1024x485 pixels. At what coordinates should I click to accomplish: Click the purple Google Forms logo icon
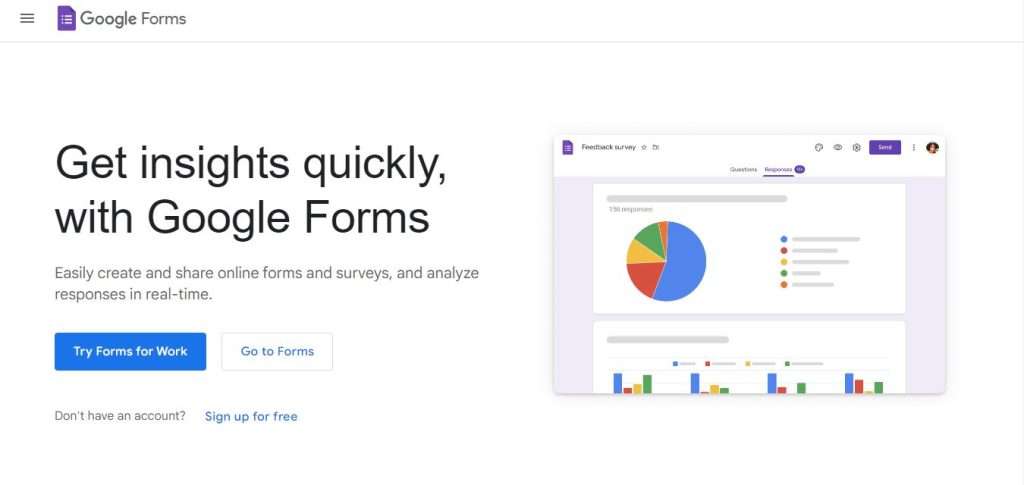(x=66, y=18)
